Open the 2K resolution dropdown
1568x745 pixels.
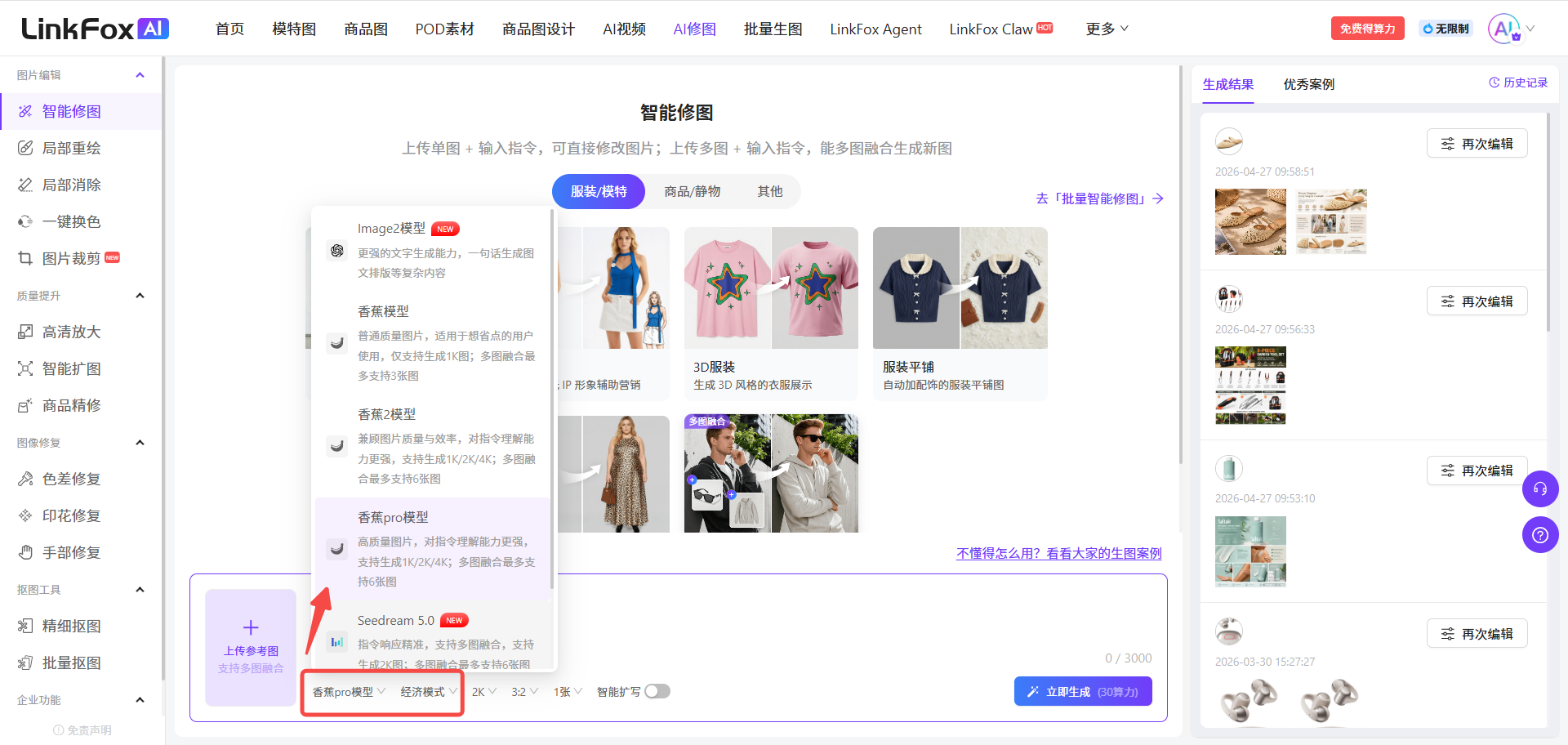[484, 692]
